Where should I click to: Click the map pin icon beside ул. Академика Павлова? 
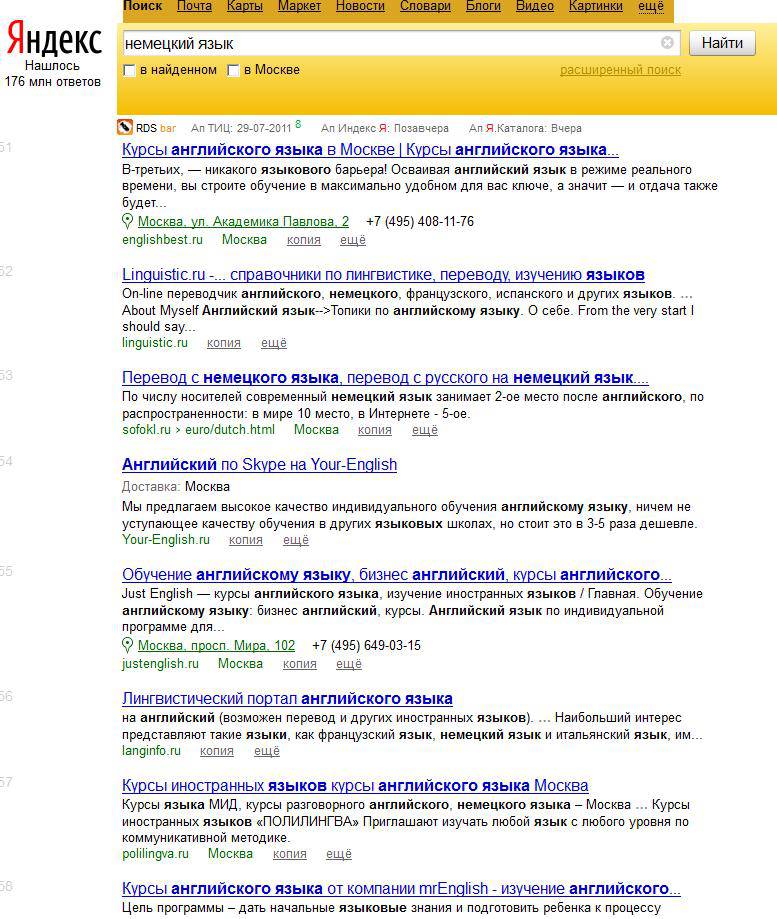coord(127,221)
